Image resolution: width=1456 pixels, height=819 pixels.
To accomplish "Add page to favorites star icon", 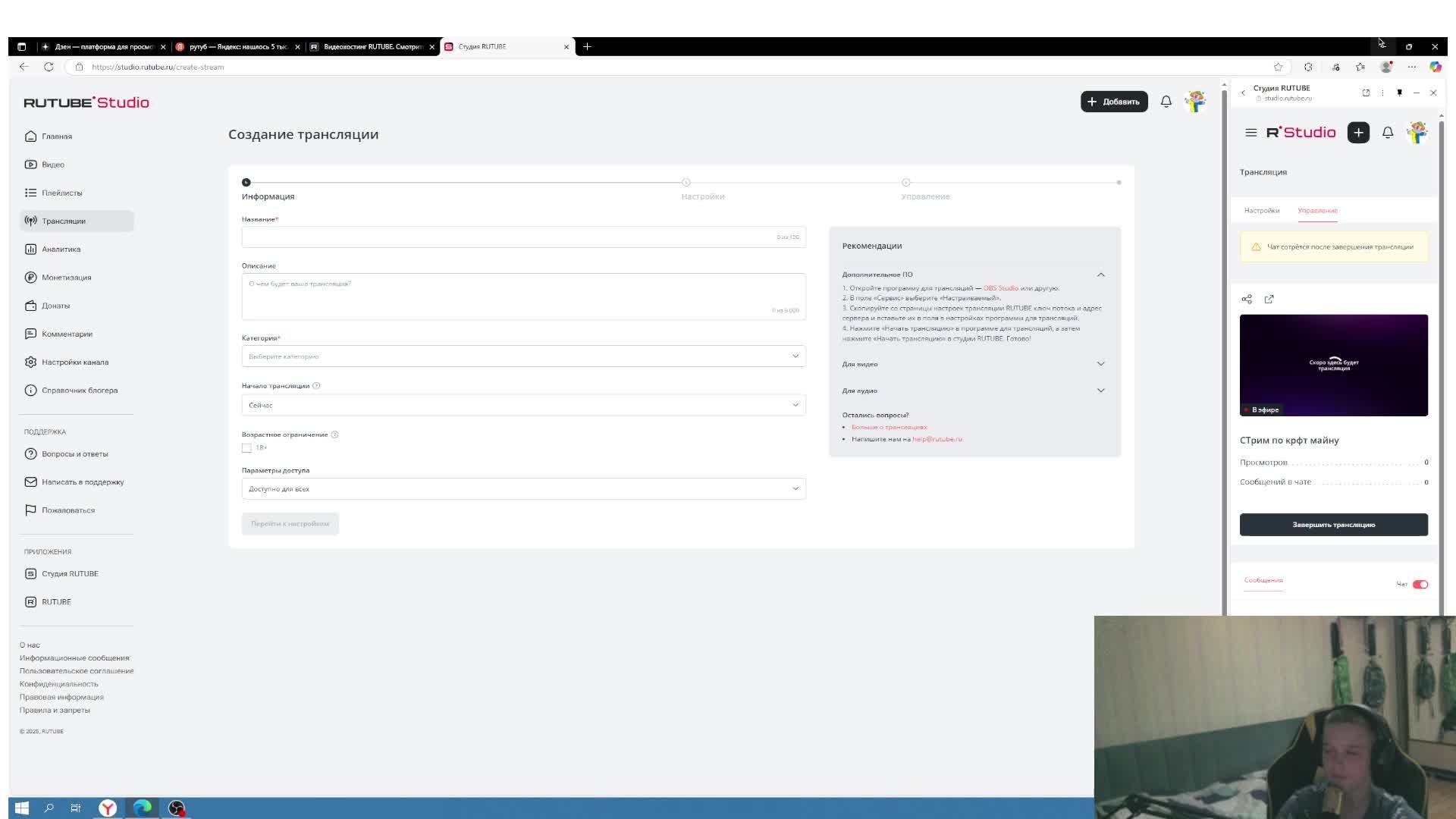I will (x=1278, y=67).
